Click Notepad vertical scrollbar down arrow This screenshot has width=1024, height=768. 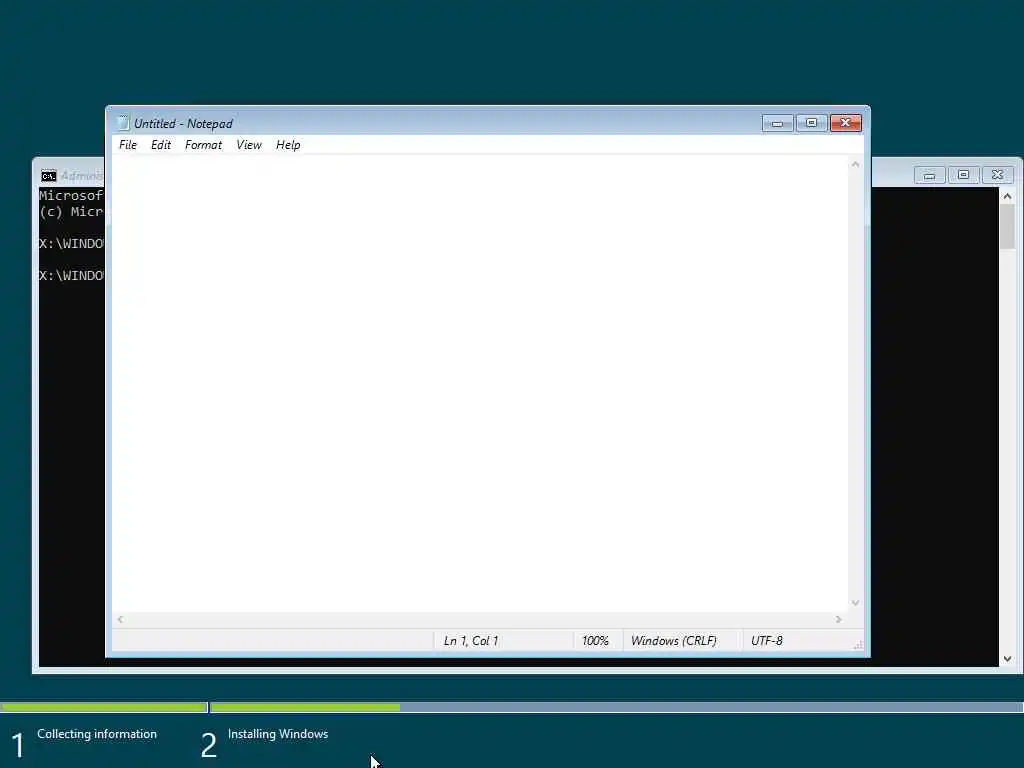tap(856, 603)
